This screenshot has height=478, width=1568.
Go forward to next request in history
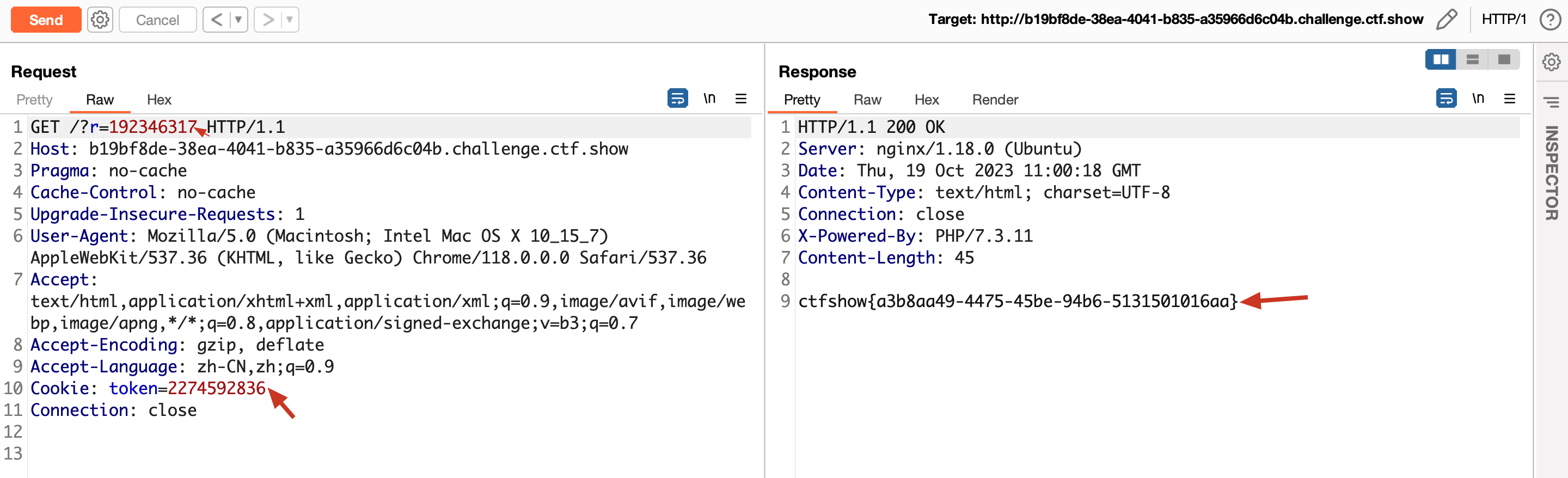pos(268,20)
